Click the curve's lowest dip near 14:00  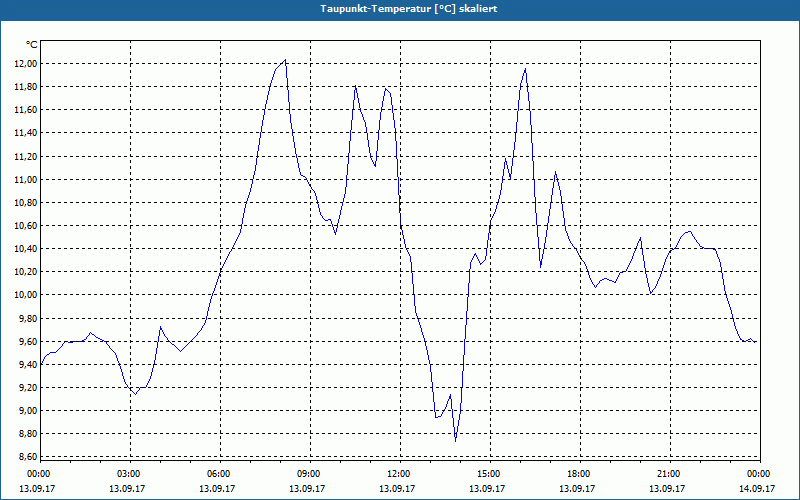coord(456,440)
